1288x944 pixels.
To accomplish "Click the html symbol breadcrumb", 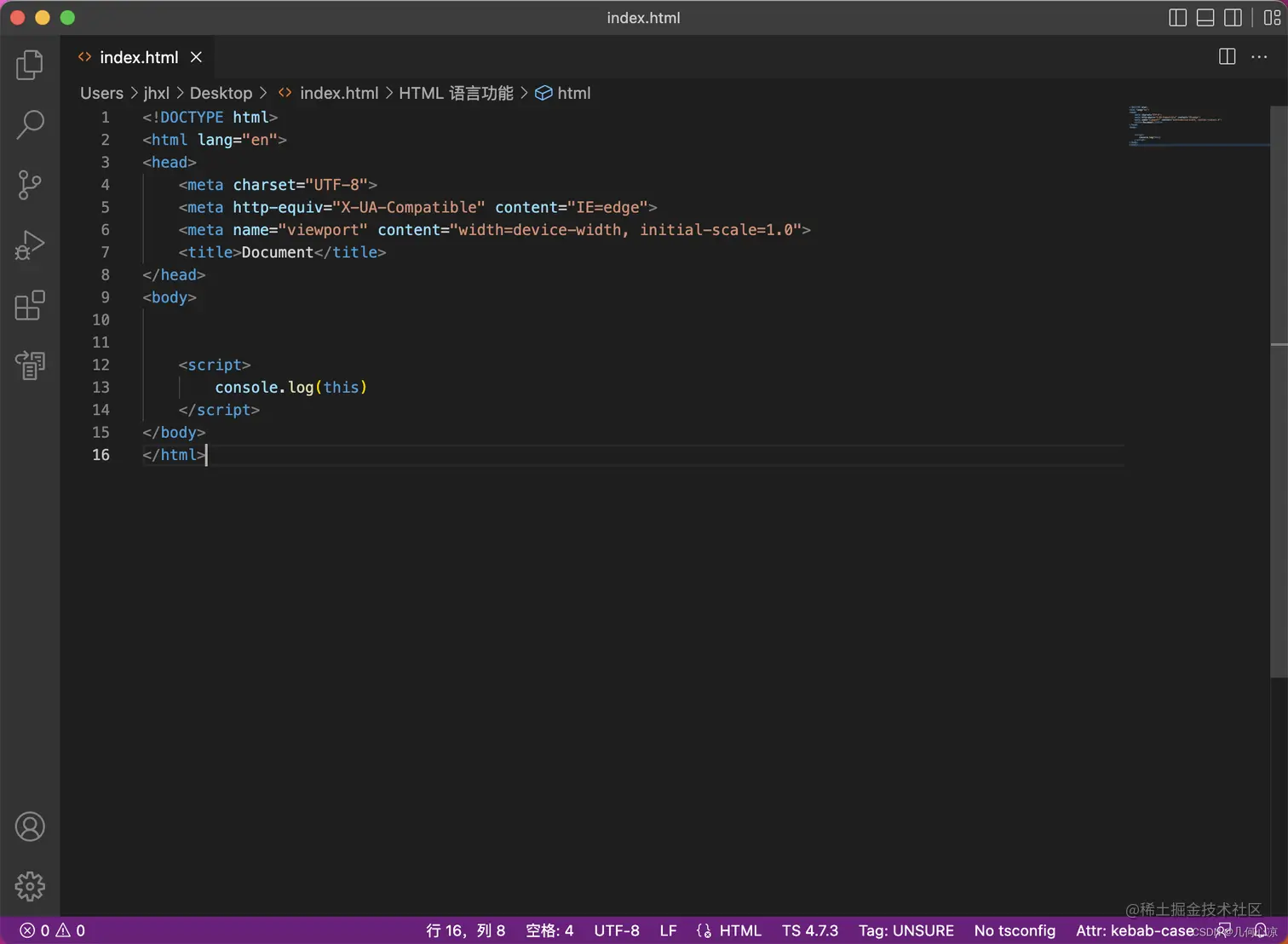I will 563,93.
